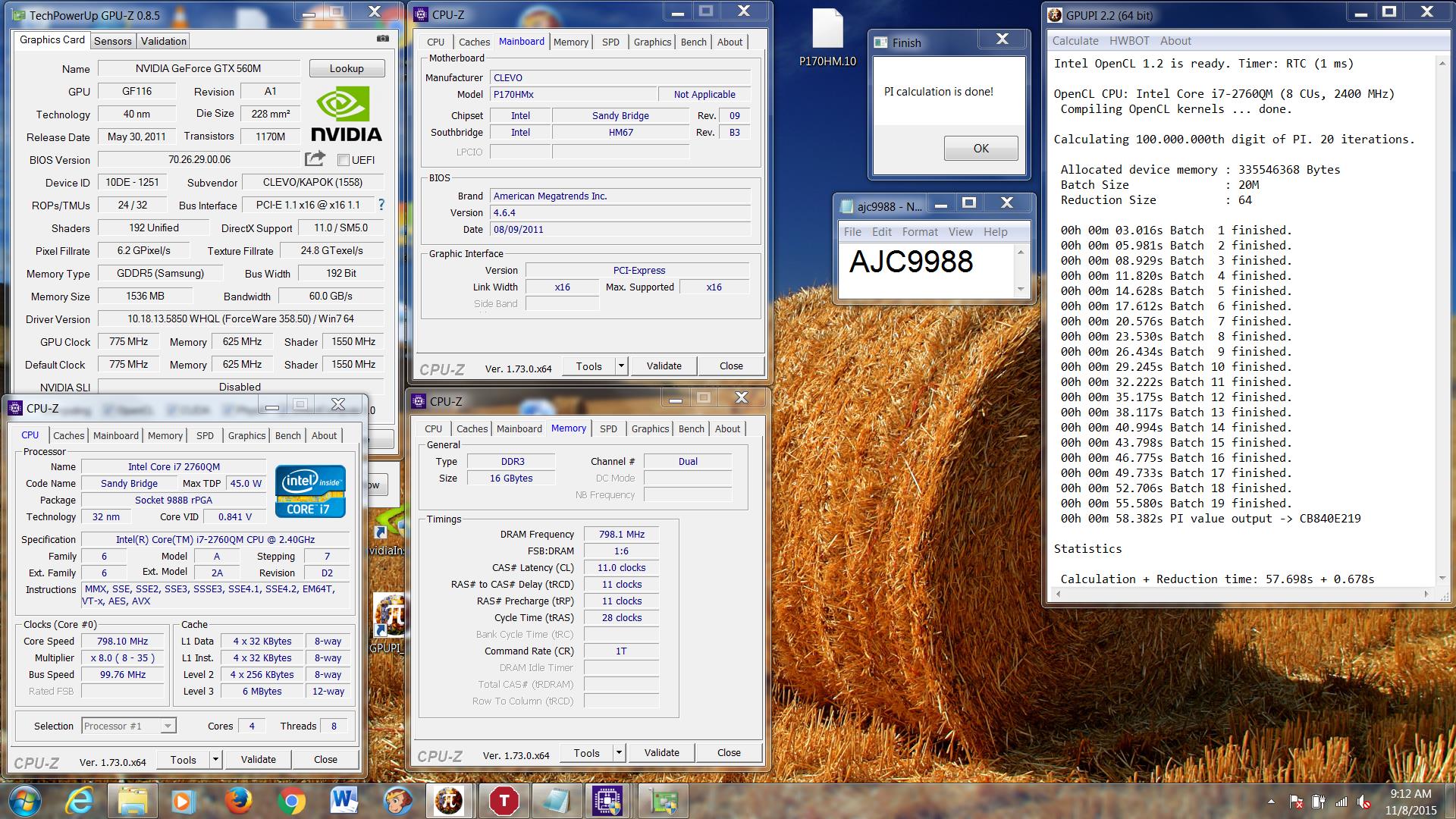Click the Driver Version field in GPU-Z
Image resolution: width=1456 pixels, height=819 pixels.
pyautogui.click(x=240, y=318)
